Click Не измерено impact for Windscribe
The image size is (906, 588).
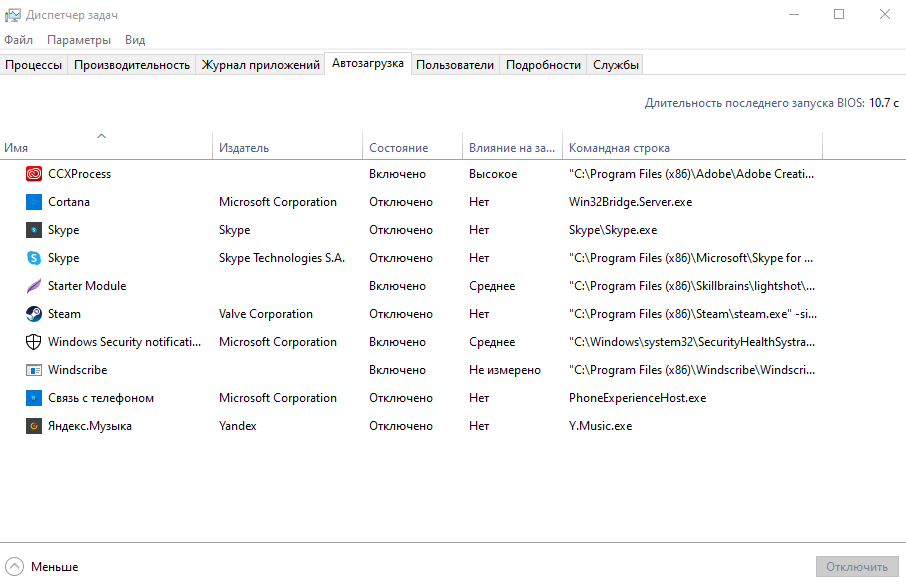pos(504,370)
